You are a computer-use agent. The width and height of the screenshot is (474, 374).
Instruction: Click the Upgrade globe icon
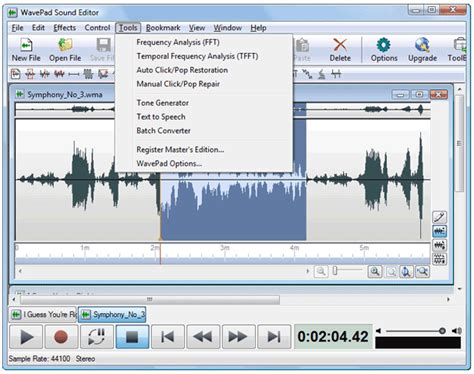point(422,45)
